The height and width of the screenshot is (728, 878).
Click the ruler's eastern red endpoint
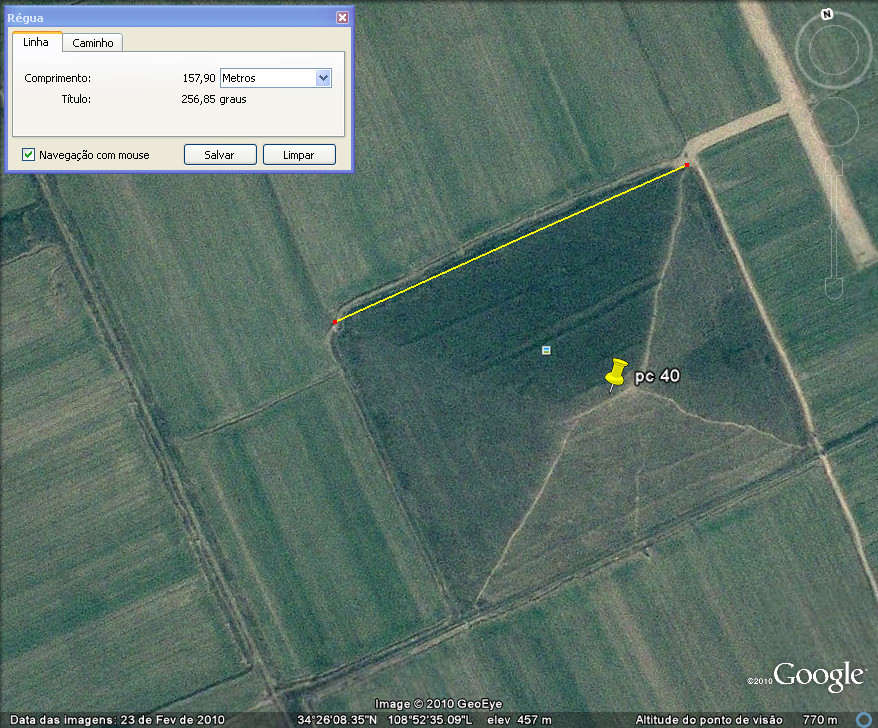(687, 165)
